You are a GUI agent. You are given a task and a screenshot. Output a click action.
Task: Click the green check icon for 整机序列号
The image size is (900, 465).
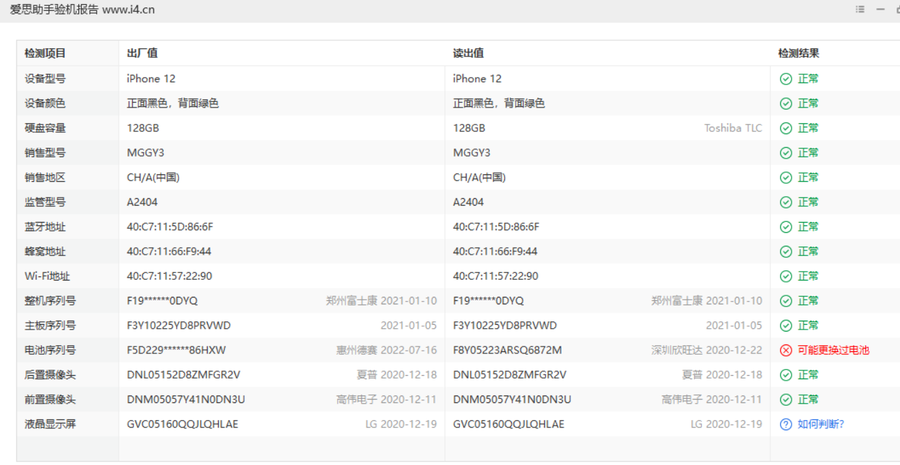[786, 301]
